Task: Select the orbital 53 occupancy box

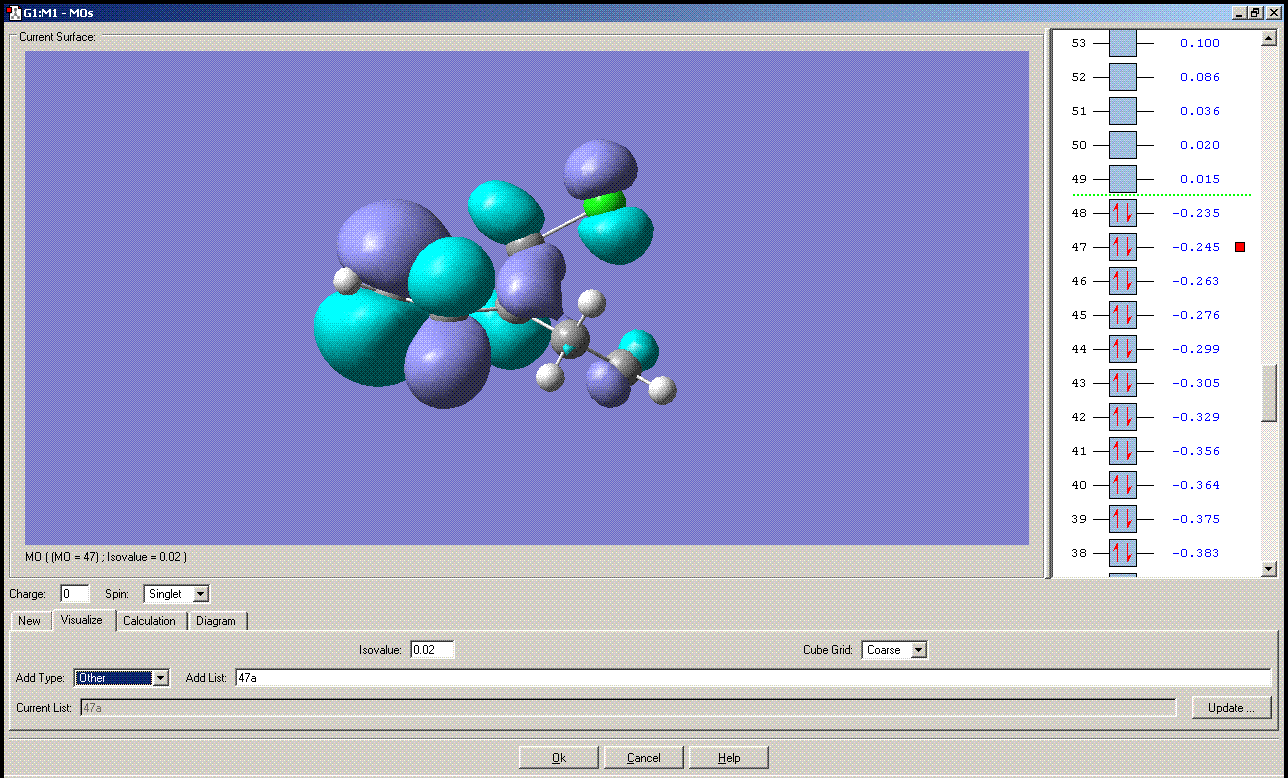Action: pyautogui.click(x=1124, y=43)
